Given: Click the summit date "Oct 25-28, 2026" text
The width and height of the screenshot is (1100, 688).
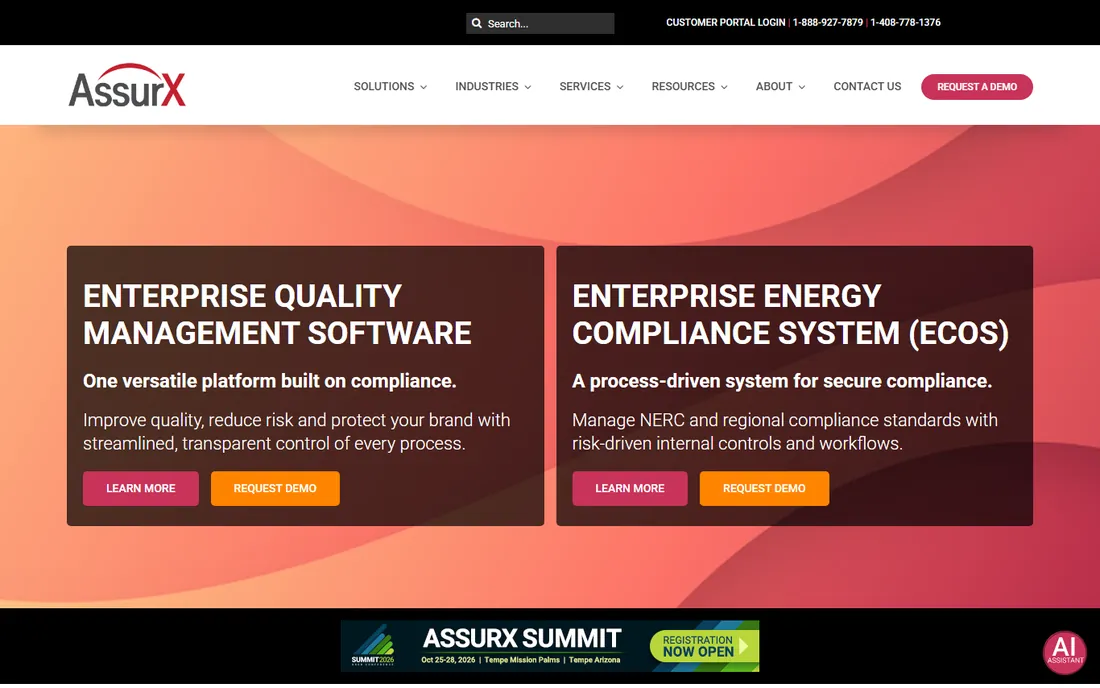Looking at the screenshot, I should click(x=448, y=660).
